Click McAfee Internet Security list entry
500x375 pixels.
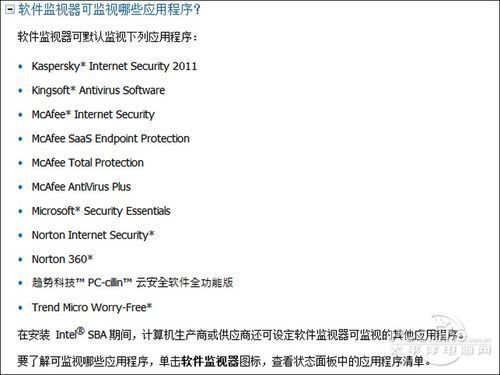[x=93, y=115]
